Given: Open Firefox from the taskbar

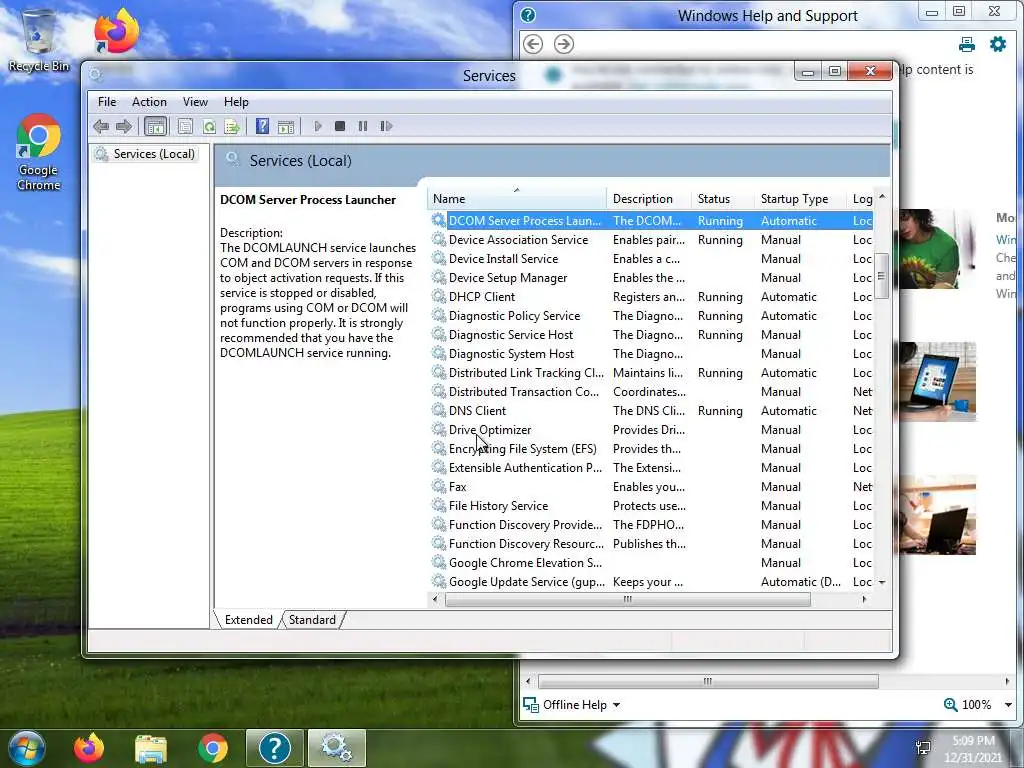Looking at the screenshot, I should click(89, 748).
